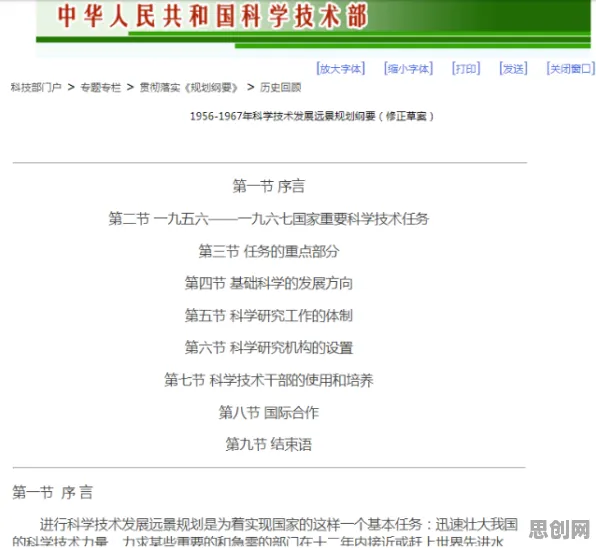This screenshot has height=548, width=596.
Task: Click the 放大字体 link
Action: 341,69
